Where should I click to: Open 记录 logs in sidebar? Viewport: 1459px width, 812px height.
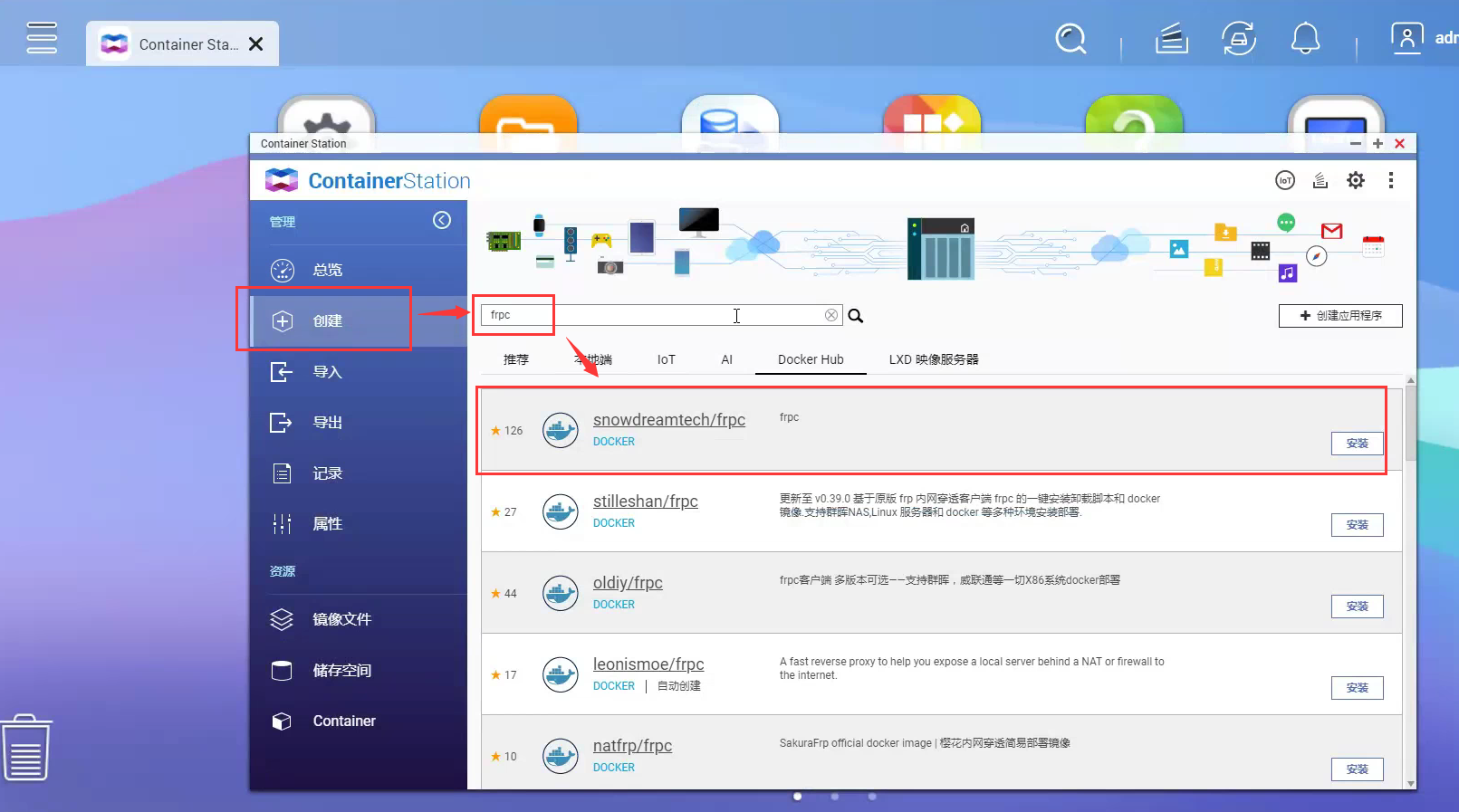coord(359,473)
